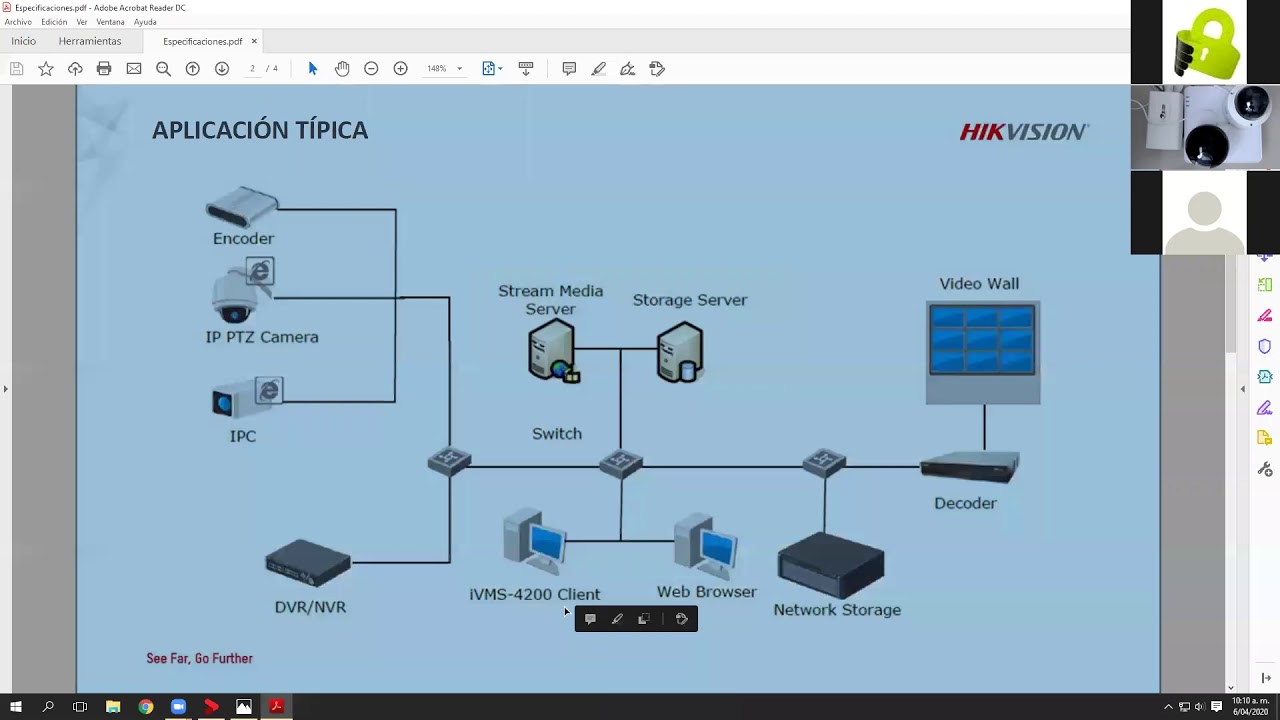Open the Ventana menu
This screenshot has height=720, width=1280.
[x=110, y=22]
